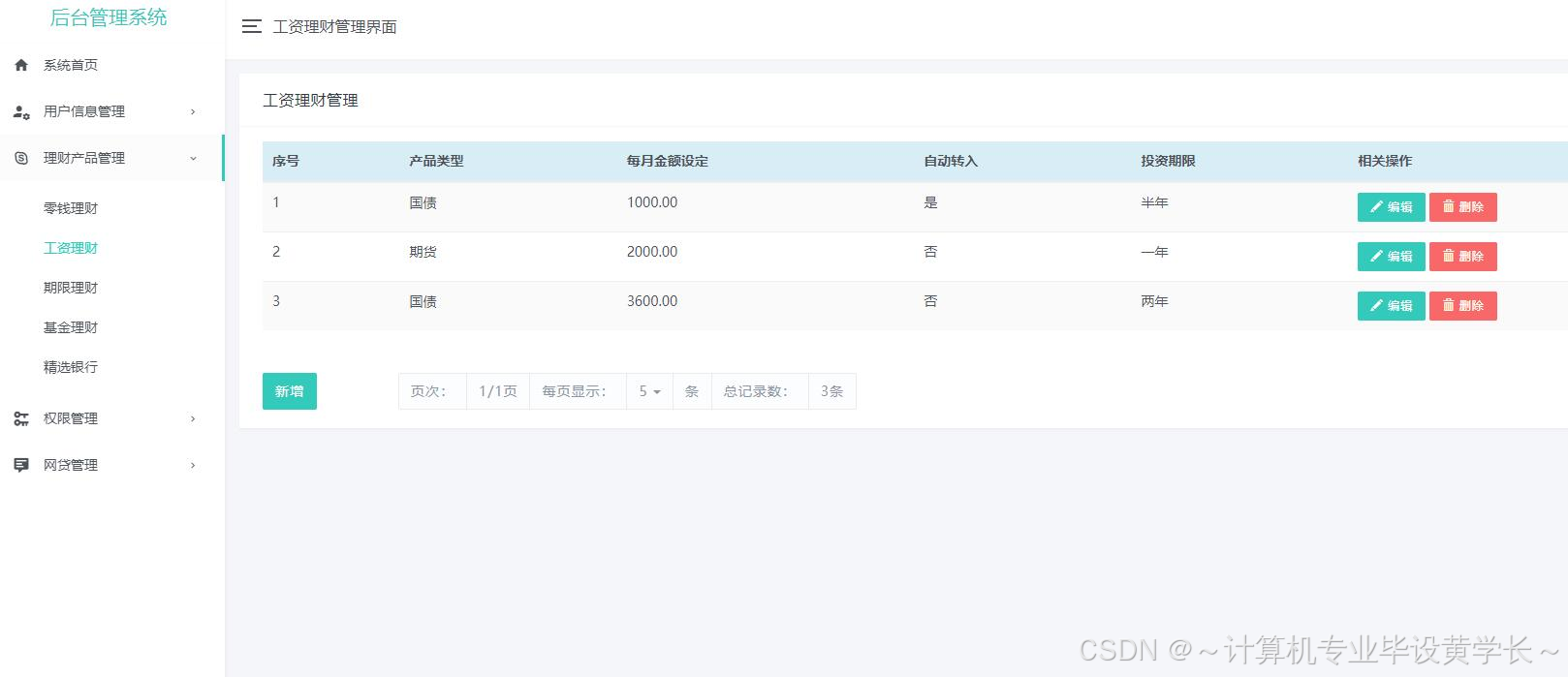Image resolution: width=1568 pixels, height=677 pixels.
Task: Click the 产品类型 column header
Action: 436,161
